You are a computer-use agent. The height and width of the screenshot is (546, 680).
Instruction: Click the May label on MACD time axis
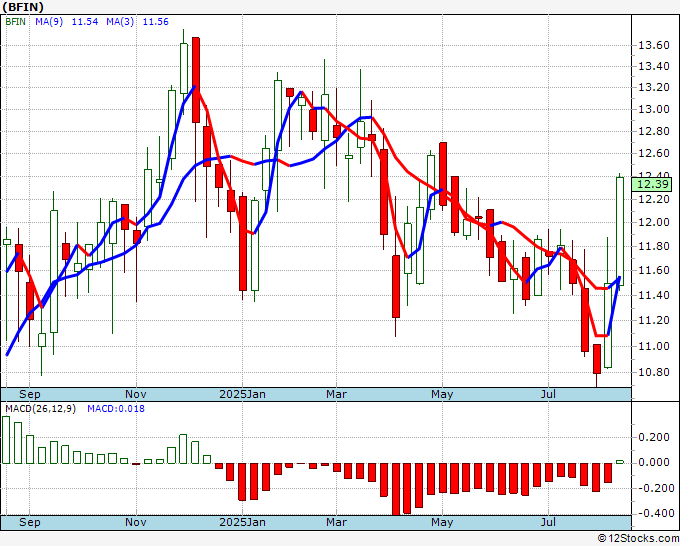pyautogui.click(x=442, y=522)
